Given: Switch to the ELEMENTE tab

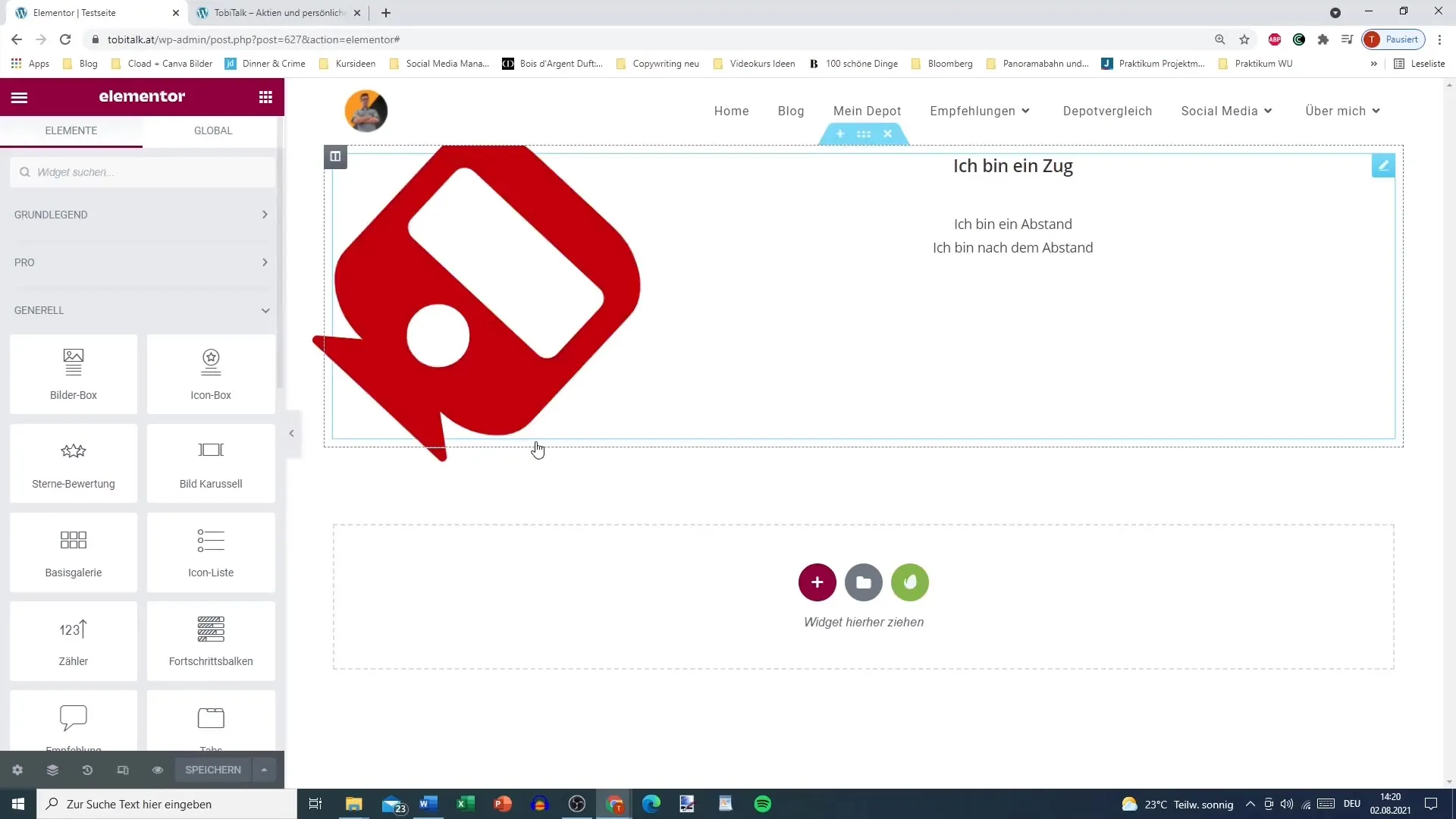Looking at the screenshot, I should pos(71,130).
